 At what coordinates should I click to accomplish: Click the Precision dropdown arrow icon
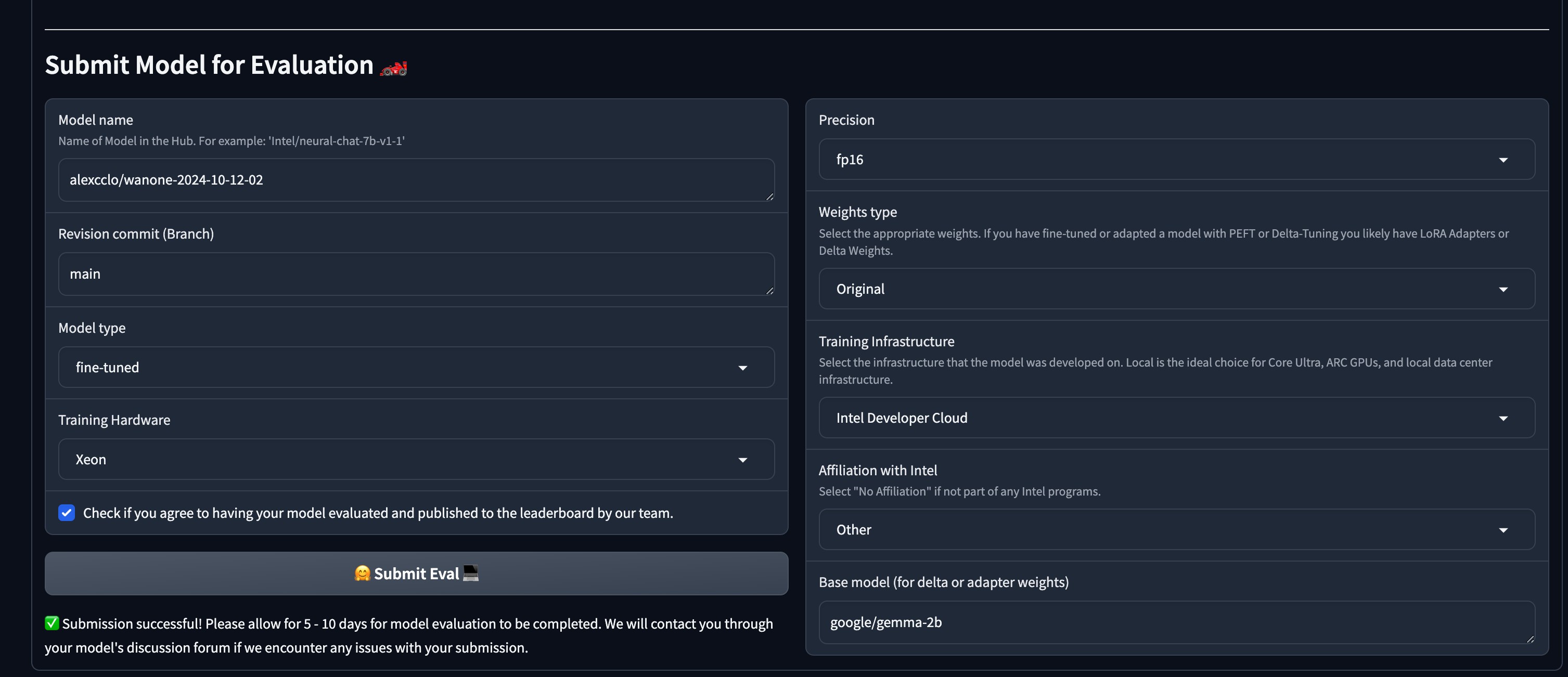click(x=1503, y=160)
